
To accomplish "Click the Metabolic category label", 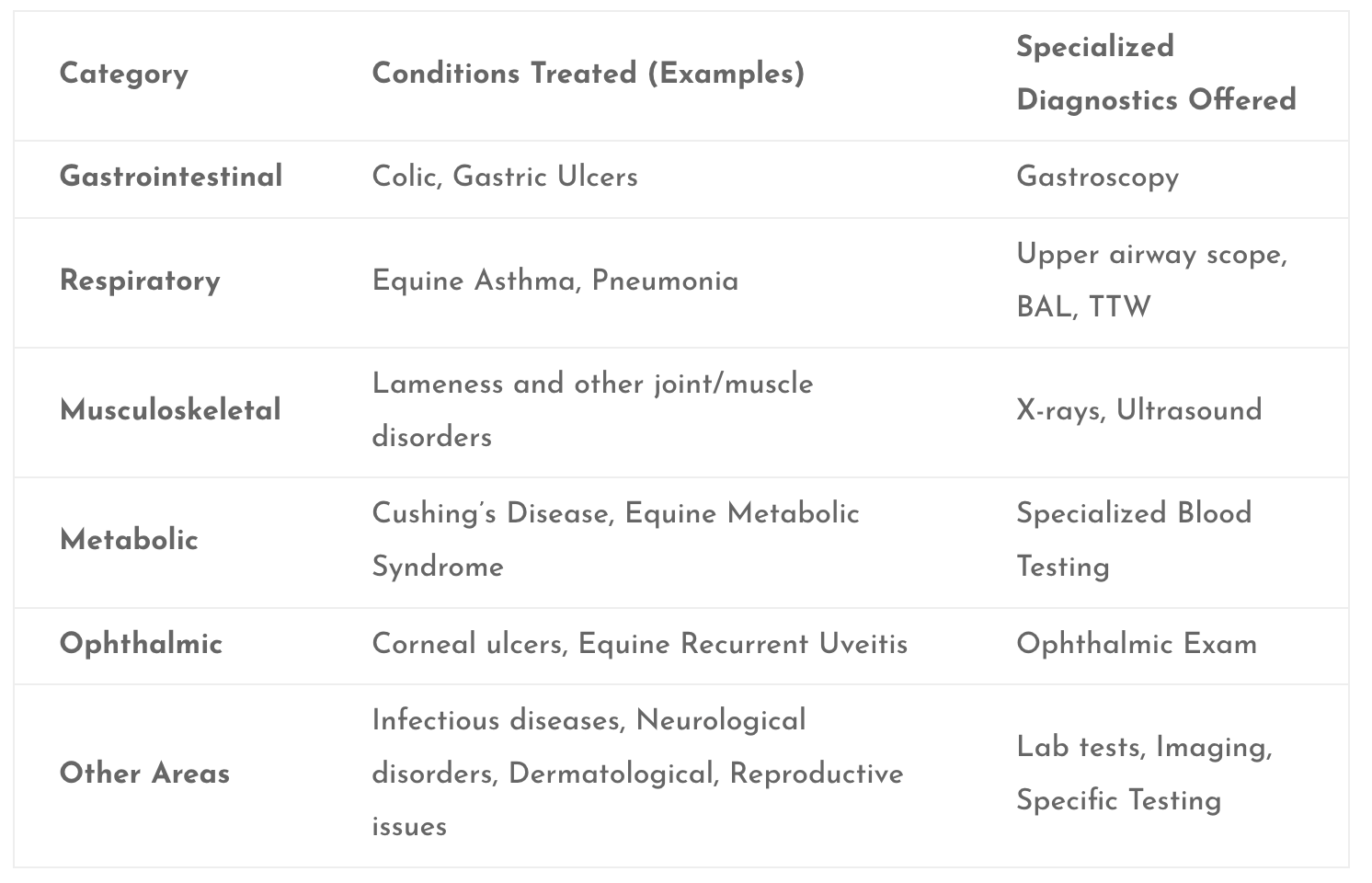I will tap(129, 540).
